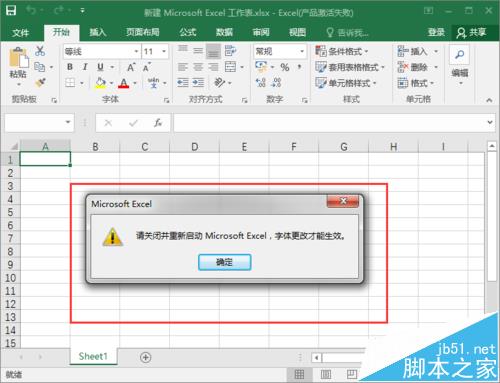Click the Borders icon
Screen dimensions: 500x383
tap(70, 82)
